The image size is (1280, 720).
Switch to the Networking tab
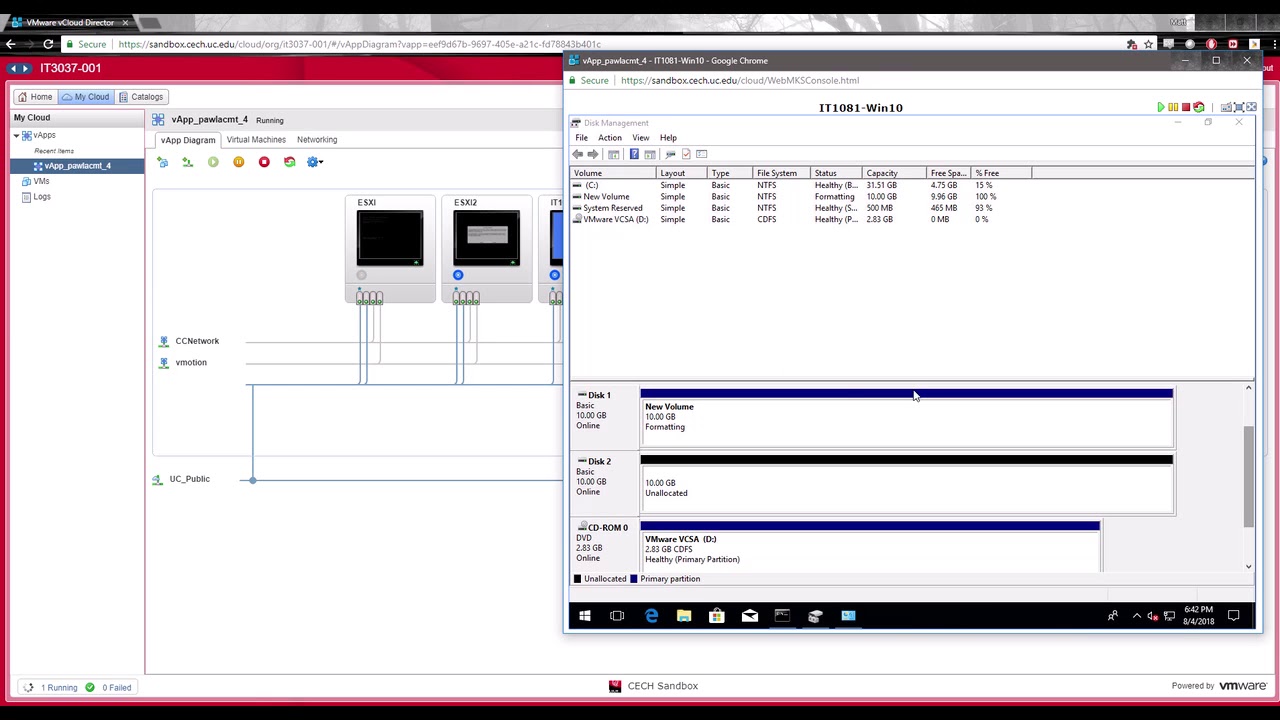pyautogui.click(x=317, y=140)
